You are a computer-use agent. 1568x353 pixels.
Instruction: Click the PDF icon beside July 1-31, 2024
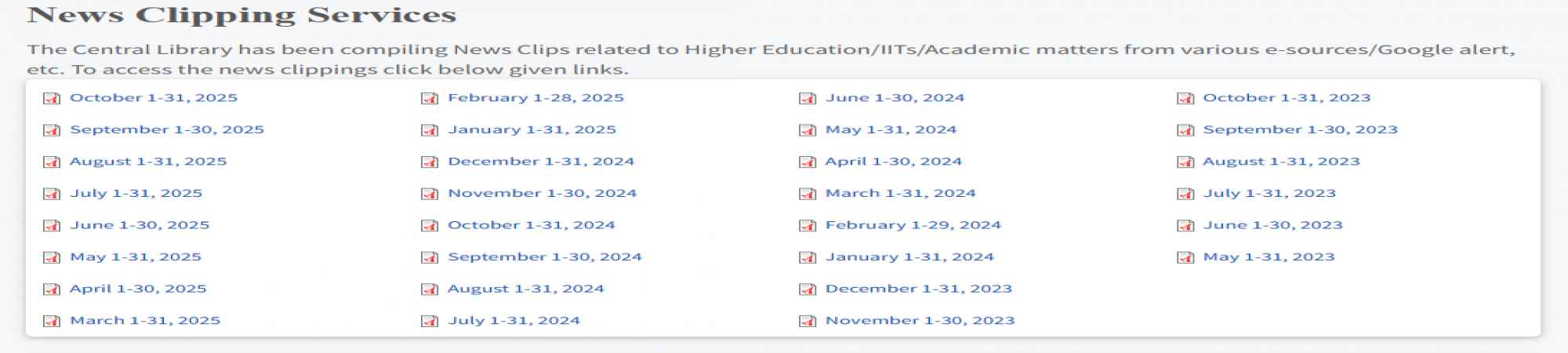(x=430, y=321)
